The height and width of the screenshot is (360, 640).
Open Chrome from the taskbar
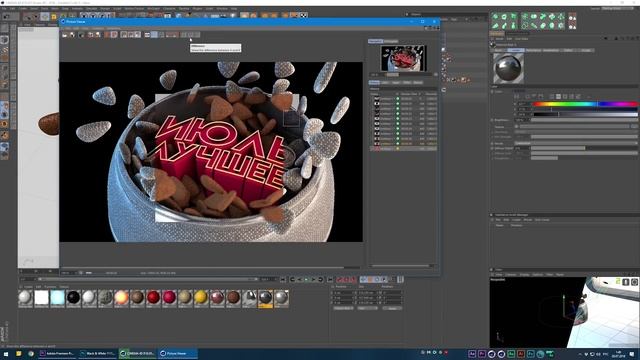point(31,354)
